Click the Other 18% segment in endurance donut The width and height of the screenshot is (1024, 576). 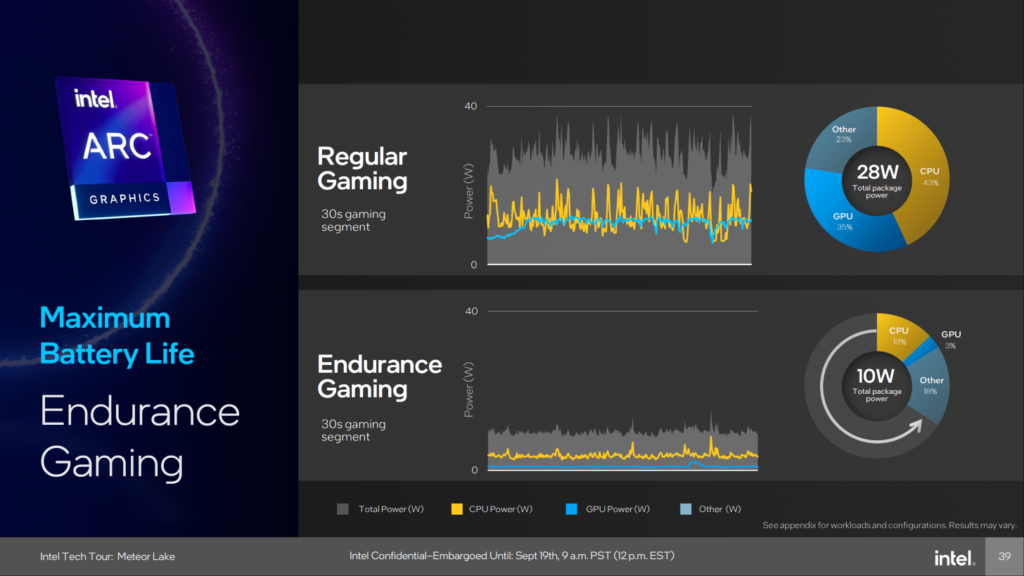tap(931, 385)
